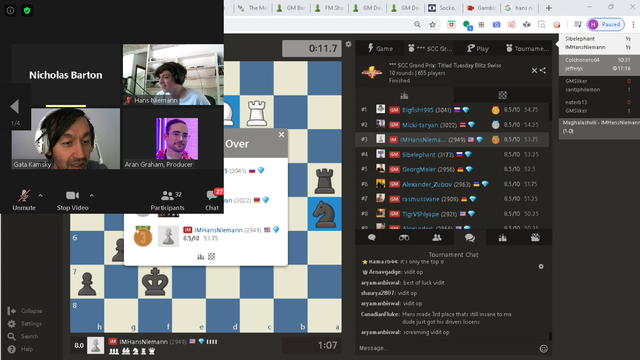Switch to the hans ni Google tab
Screen dimensions: 640x360
[519, 8]
